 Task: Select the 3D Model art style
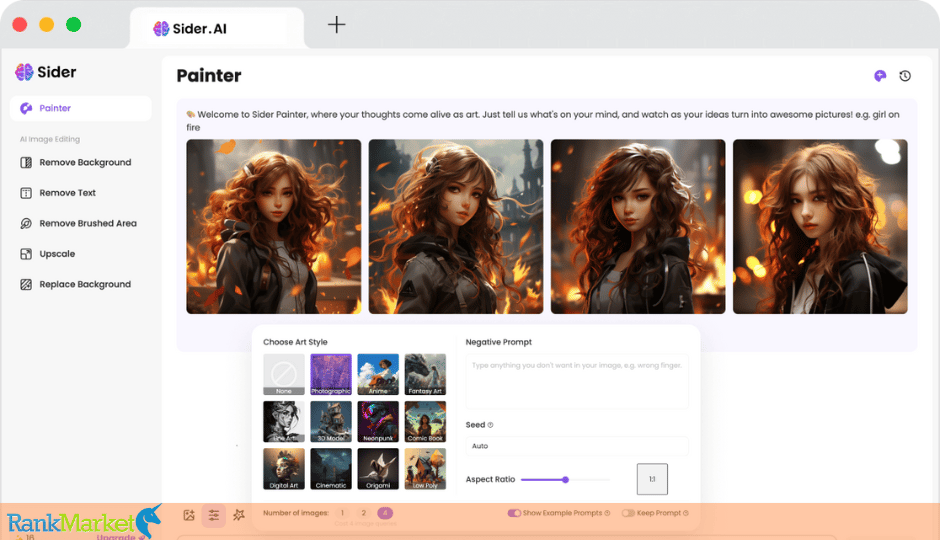(331, 422)
